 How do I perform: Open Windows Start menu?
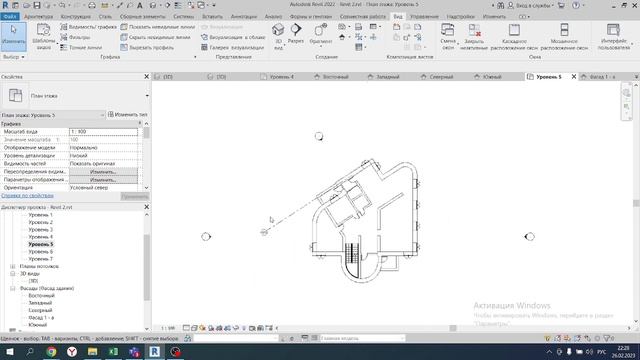[x=10, y=352]
